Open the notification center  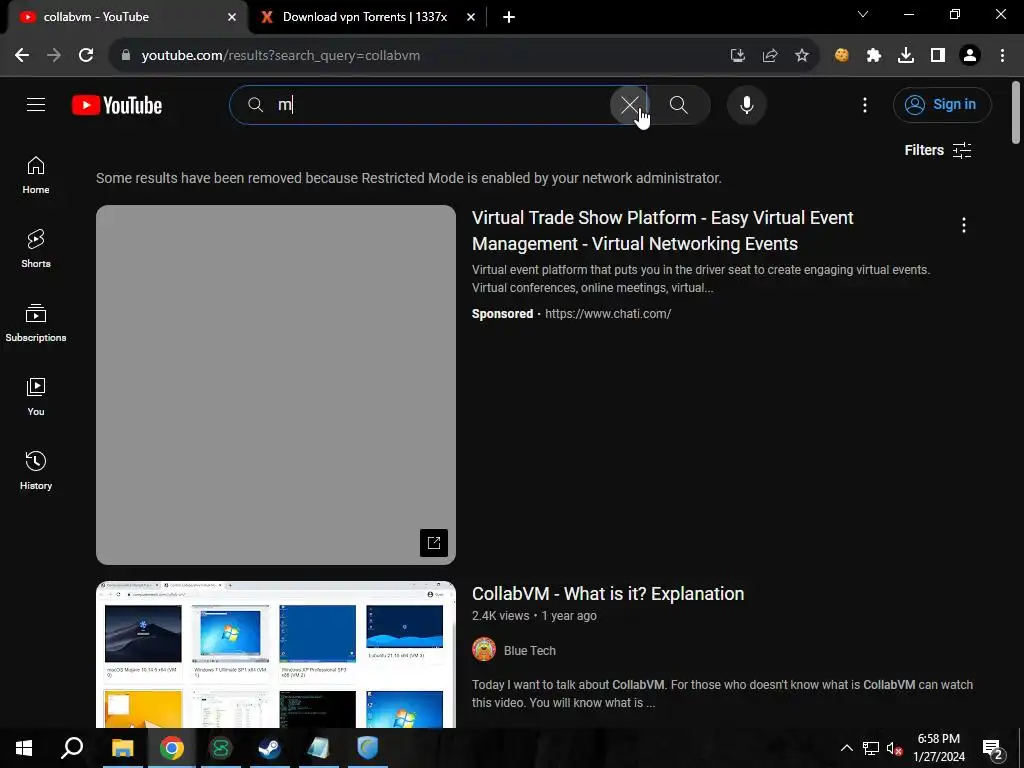(x=992, y=748)
